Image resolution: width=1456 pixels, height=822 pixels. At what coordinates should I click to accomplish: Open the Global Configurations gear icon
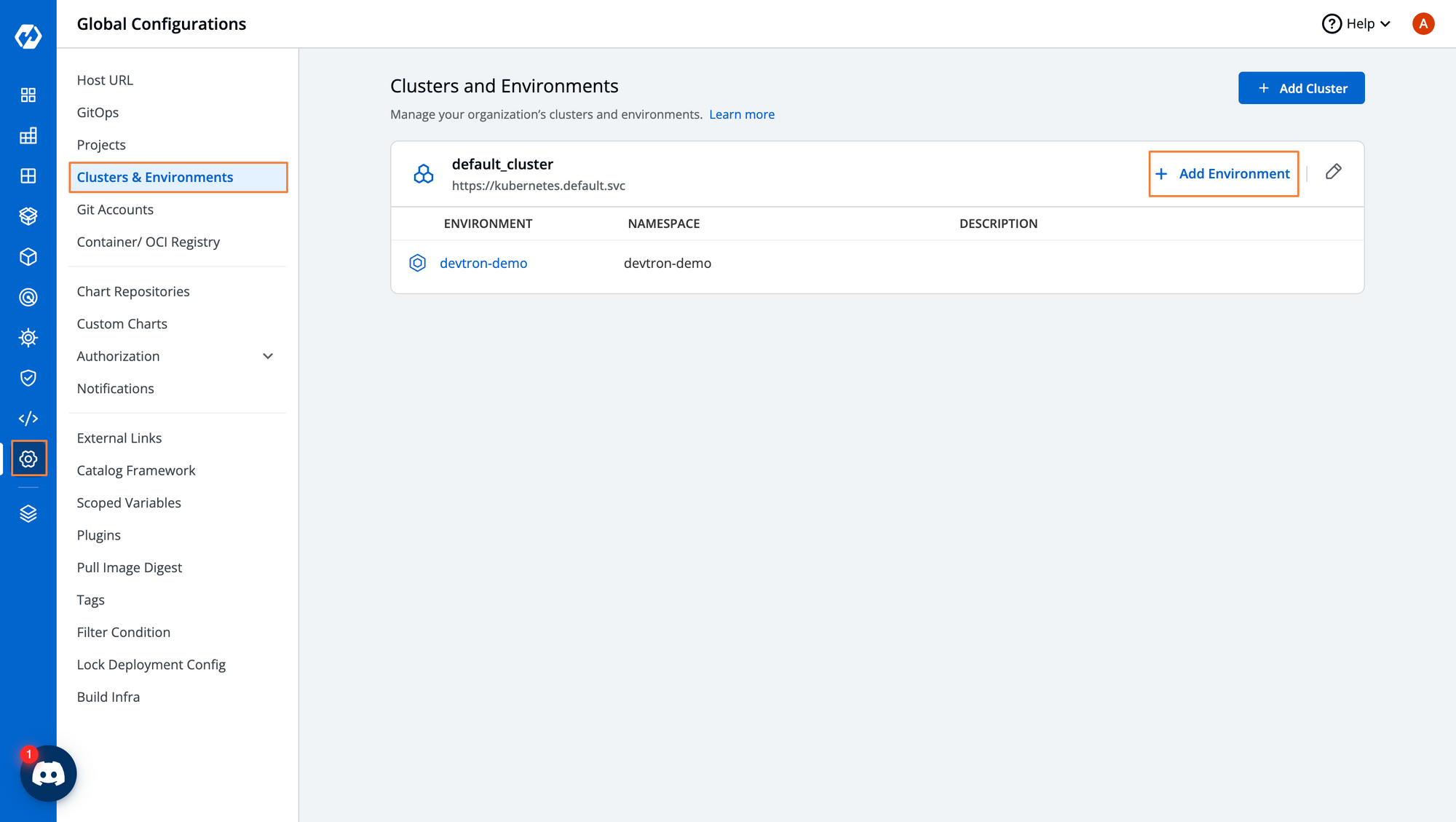pos(28,459)
